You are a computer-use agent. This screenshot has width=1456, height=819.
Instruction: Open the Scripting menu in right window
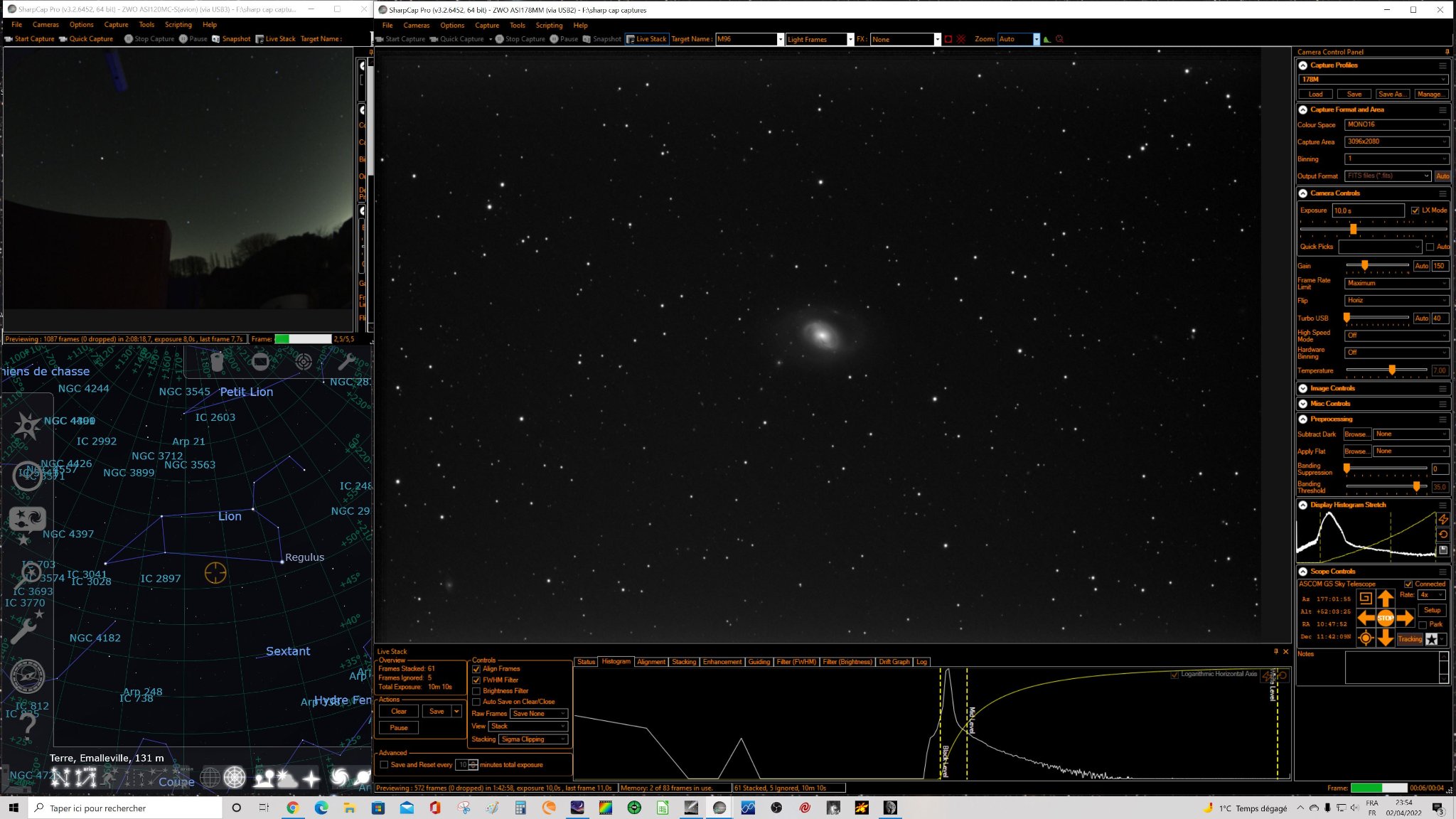tap(549, 25)
